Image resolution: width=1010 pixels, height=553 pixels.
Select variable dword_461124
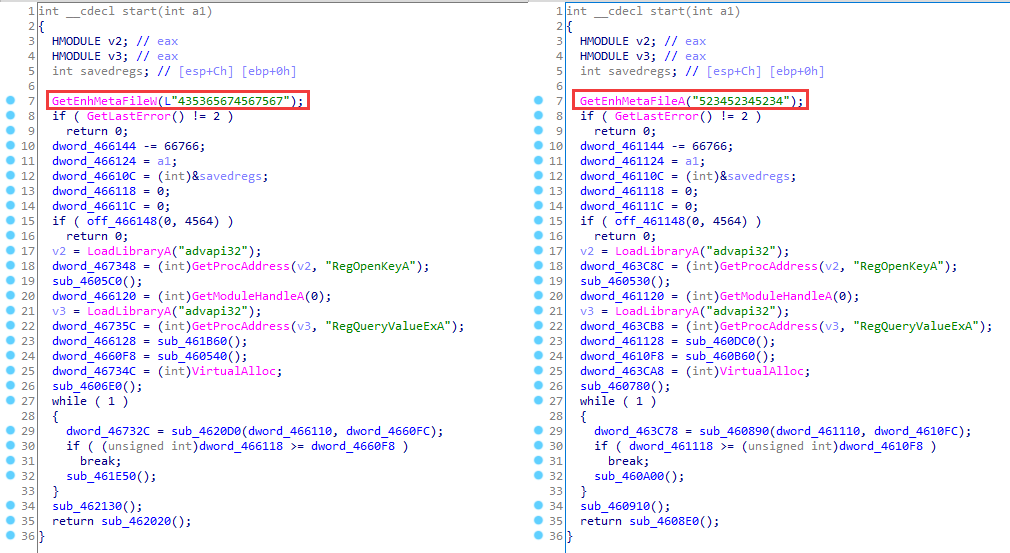tap(622, 161)
